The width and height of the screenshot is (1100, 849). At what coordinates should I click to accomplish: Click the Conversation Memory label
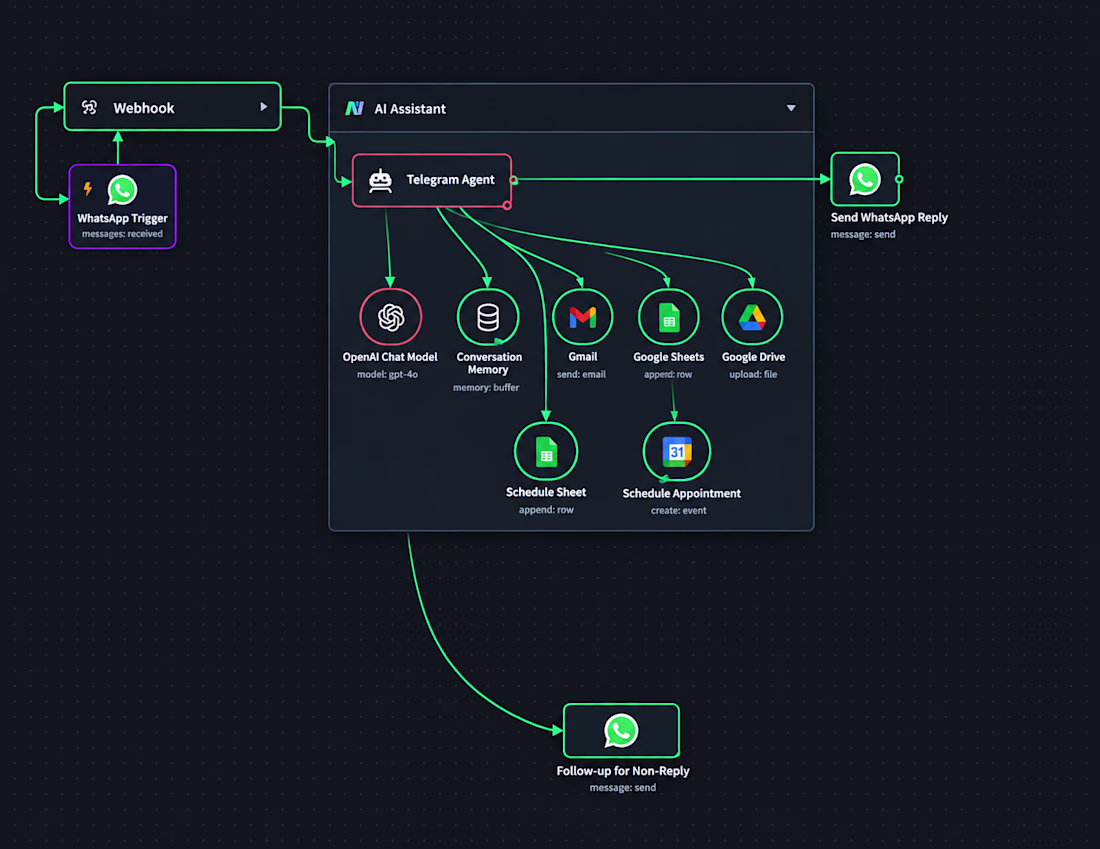(489, 363)
